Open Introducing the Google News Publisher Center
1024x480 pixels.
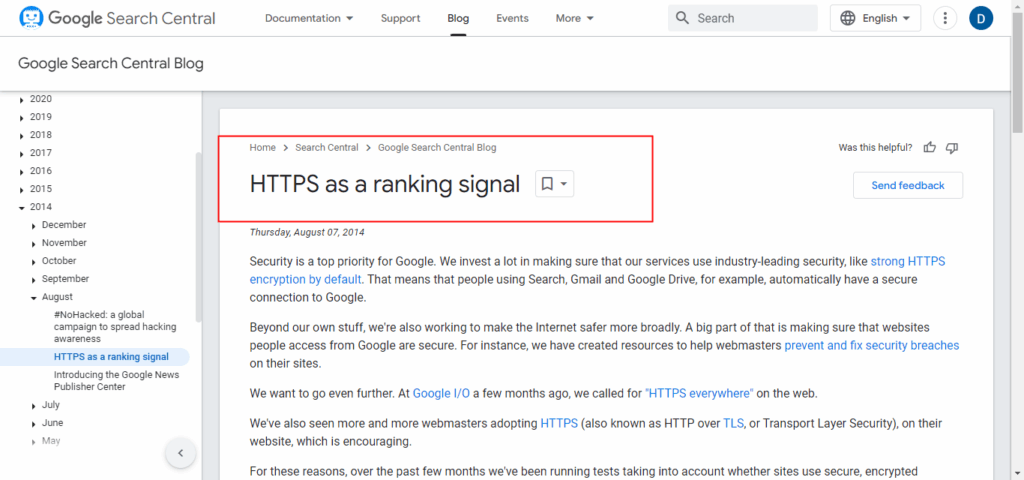[x=116, y=381]
